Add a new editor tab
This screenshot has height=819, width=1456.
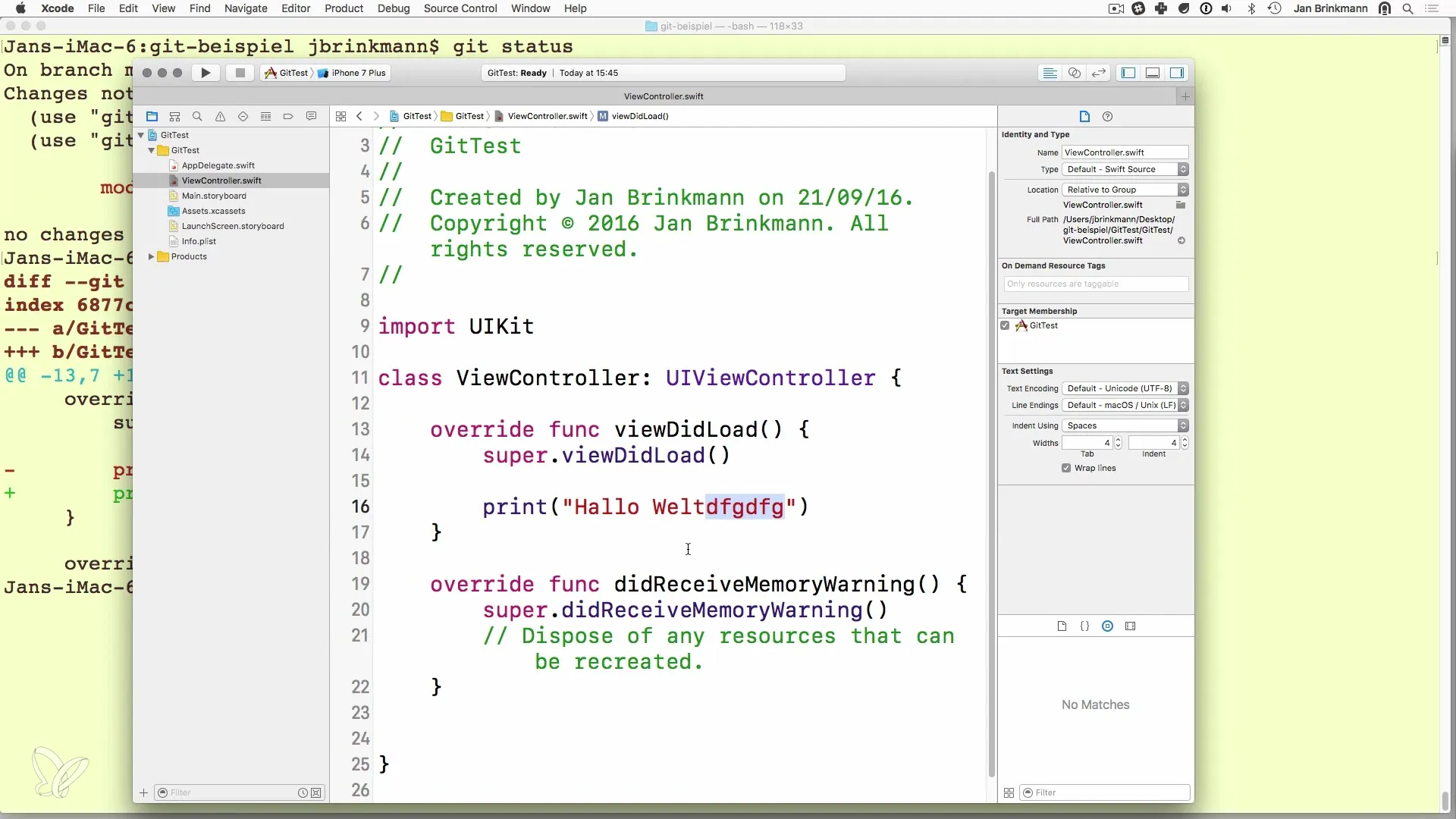[x=1186, y=96]
